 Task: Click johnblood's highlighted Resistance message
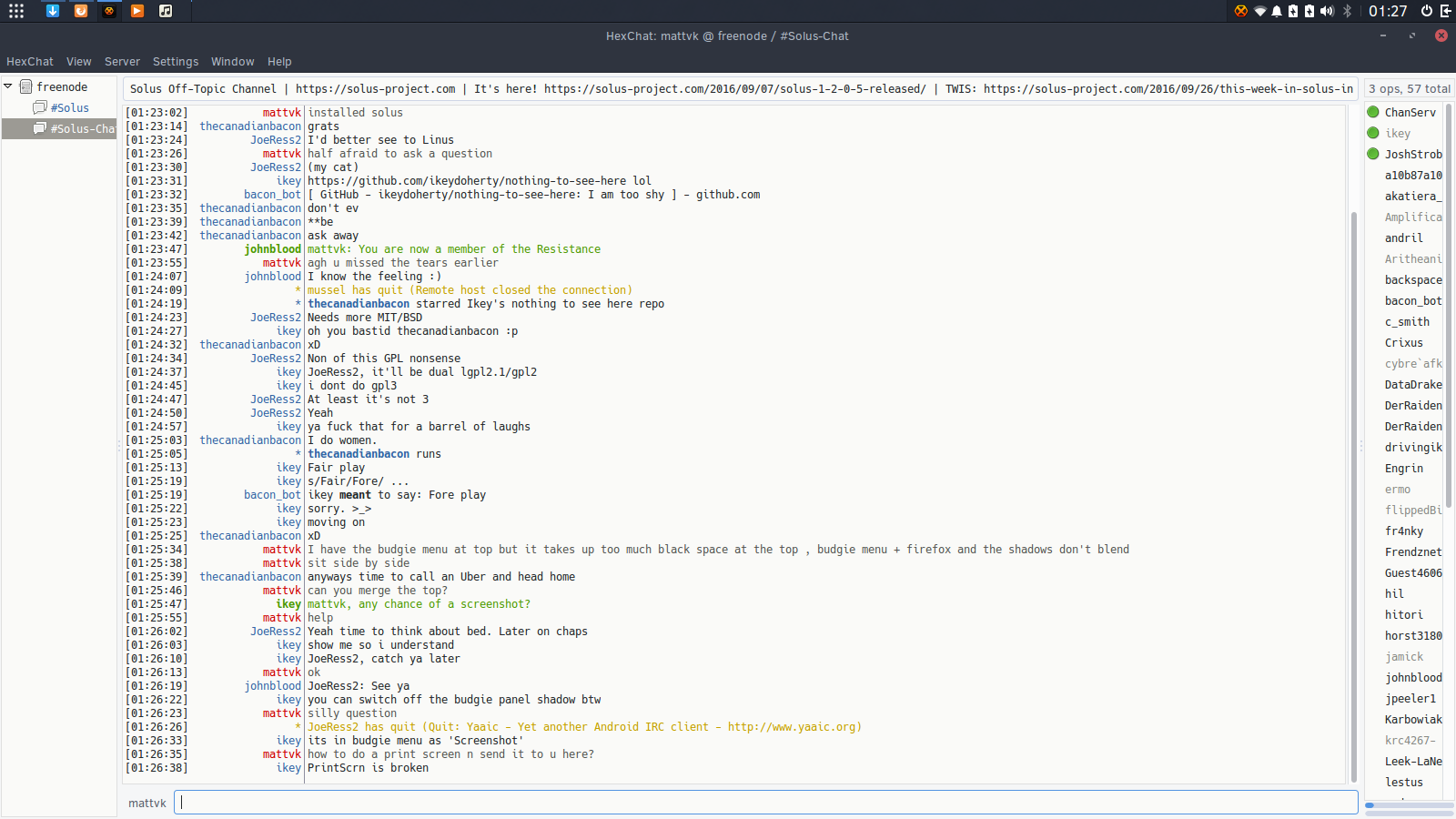454,249
